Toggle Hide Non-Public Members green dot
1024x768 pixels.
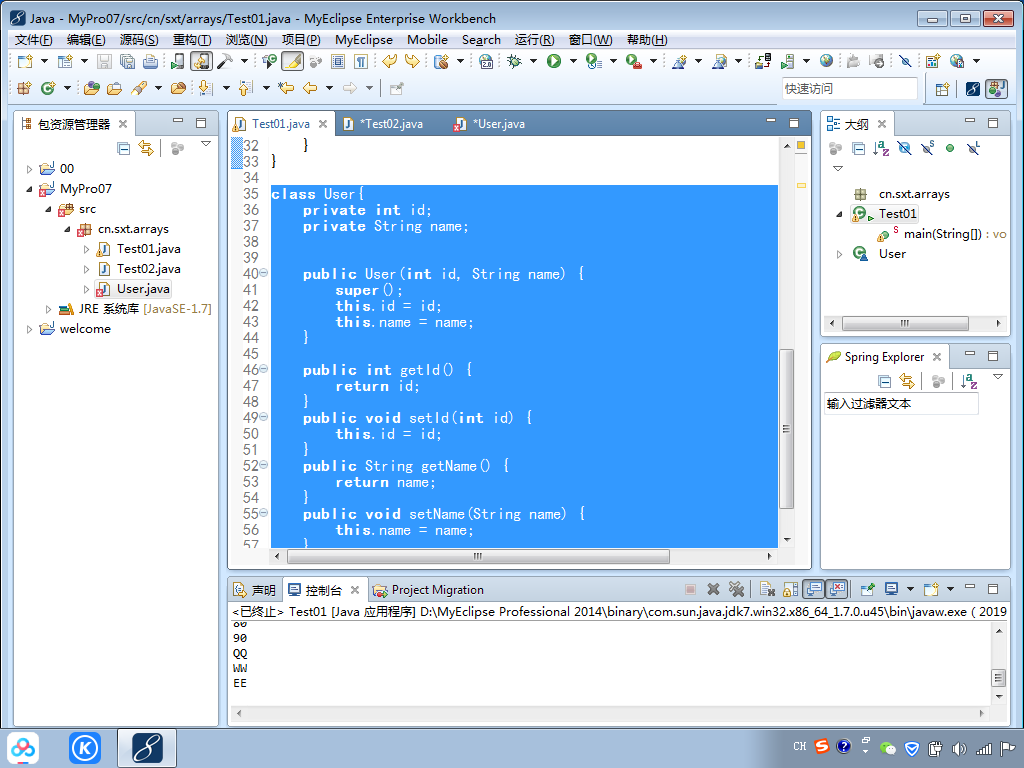coord(950,148)
